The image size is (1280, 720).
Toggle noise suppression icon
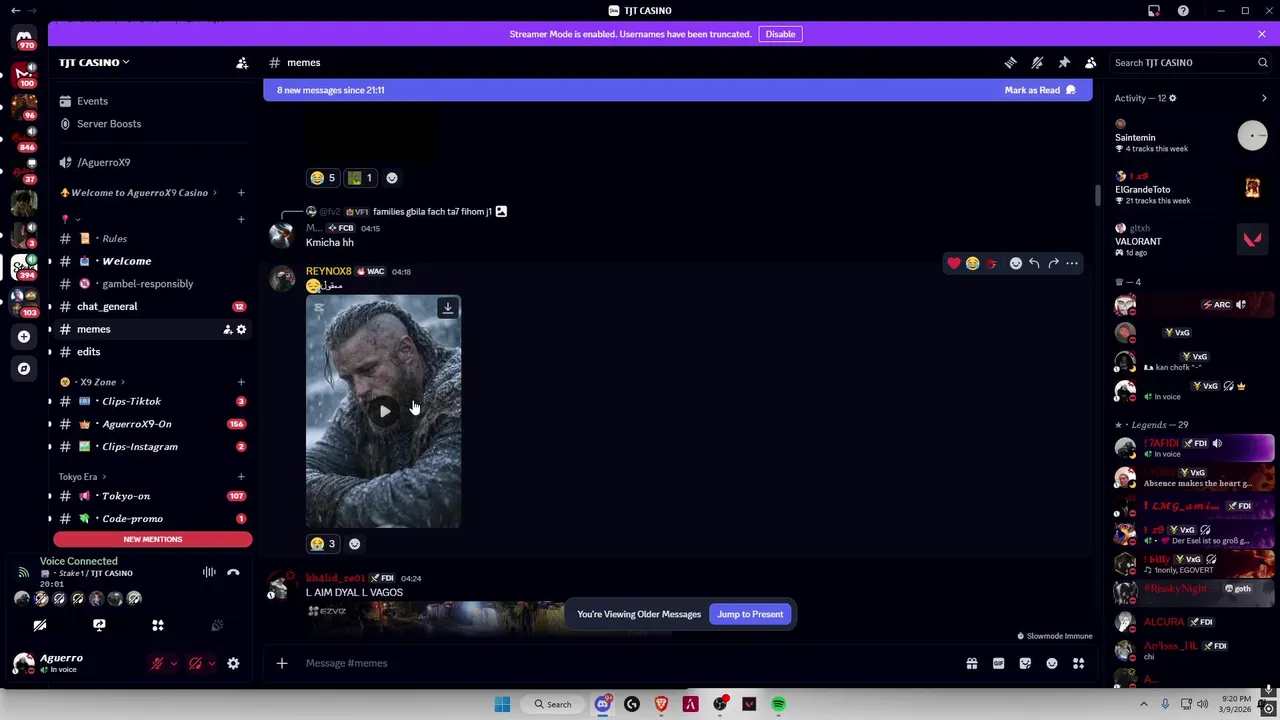point(209,573)
